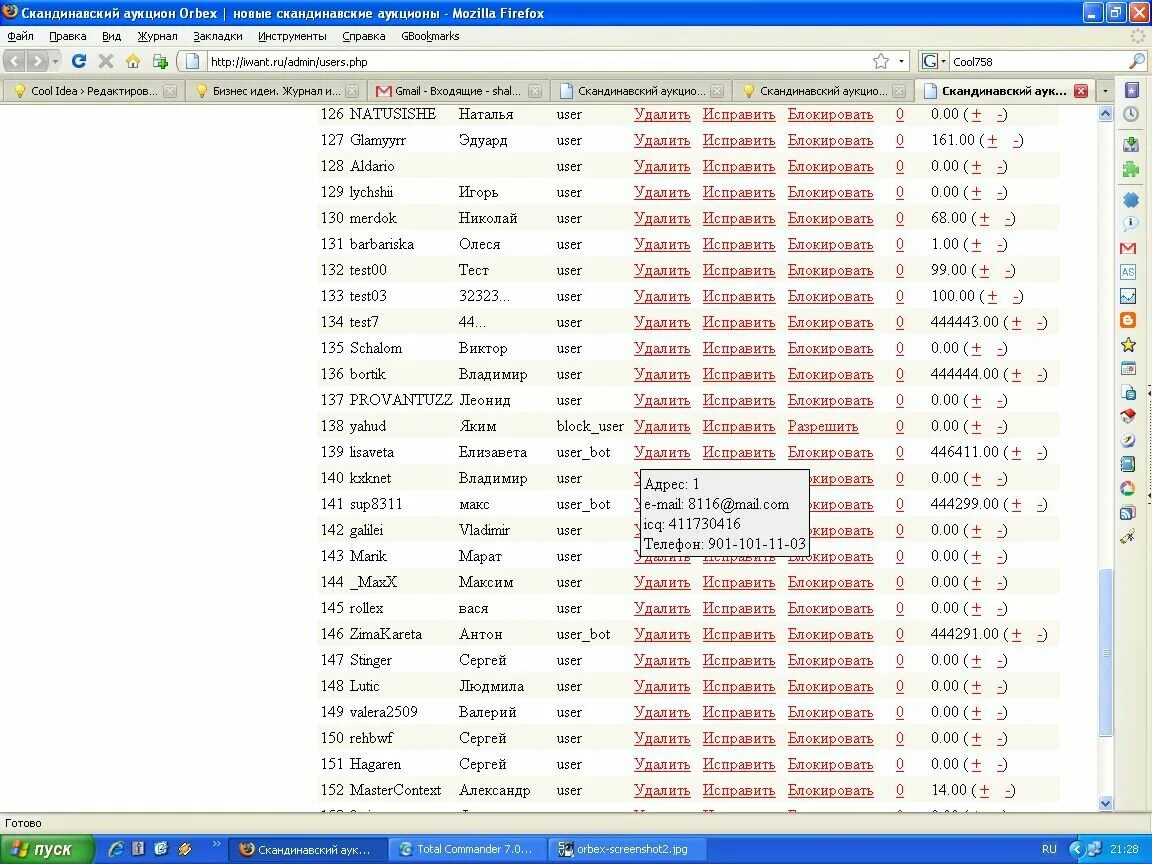The image size is (1152, 864).
Task: Launch Internet Explorer from quick launch
Action: point(115,849)
